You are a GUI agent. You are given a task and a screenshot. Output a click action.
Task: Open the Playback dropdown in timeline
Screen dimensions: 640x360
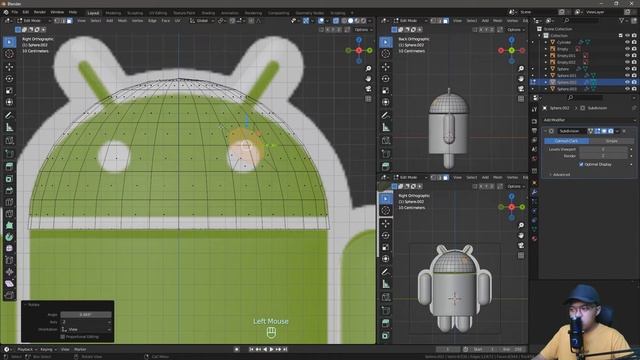pos(27,349)
